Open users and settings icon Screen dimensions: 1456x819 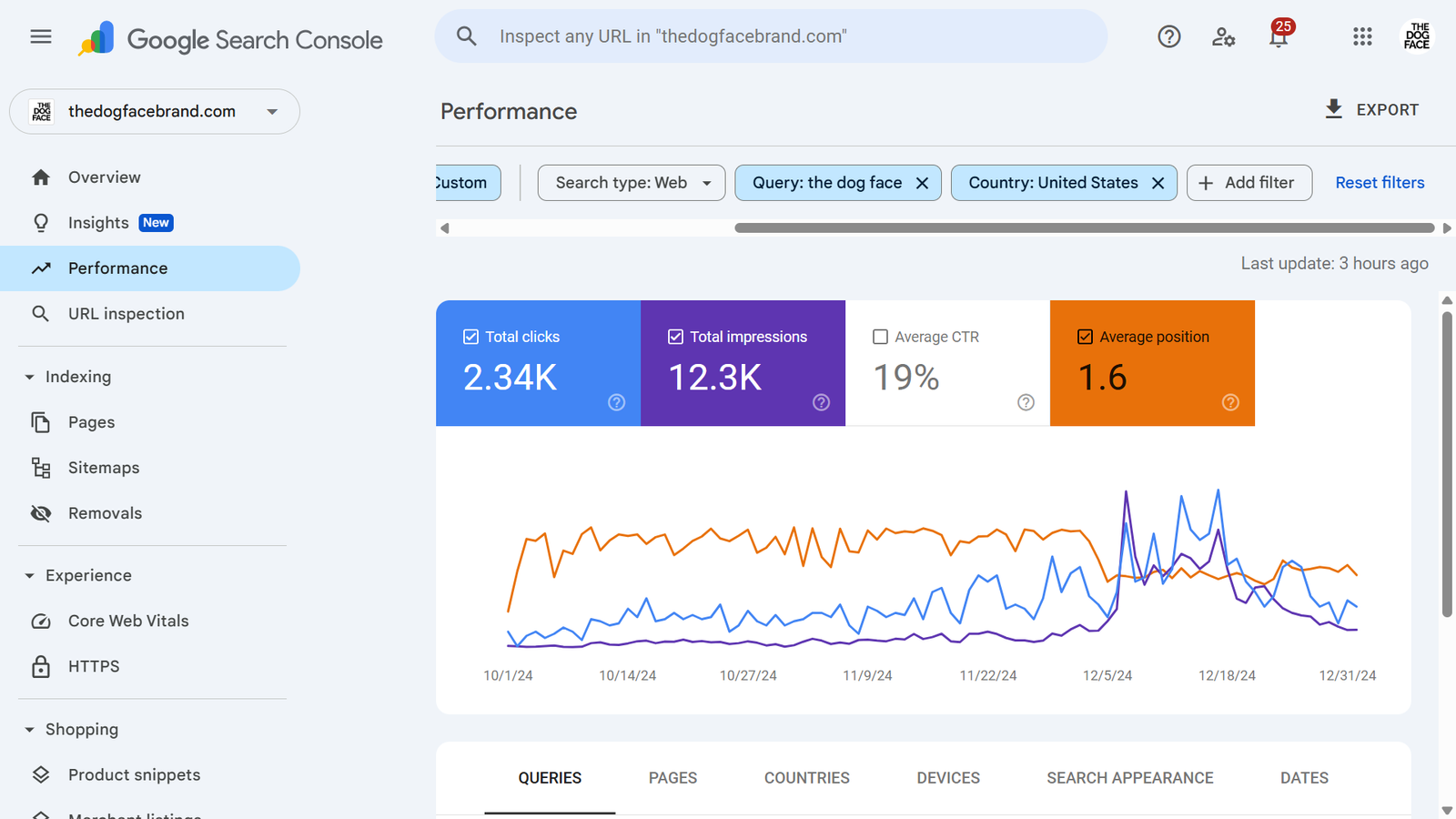pos(1224,36)
